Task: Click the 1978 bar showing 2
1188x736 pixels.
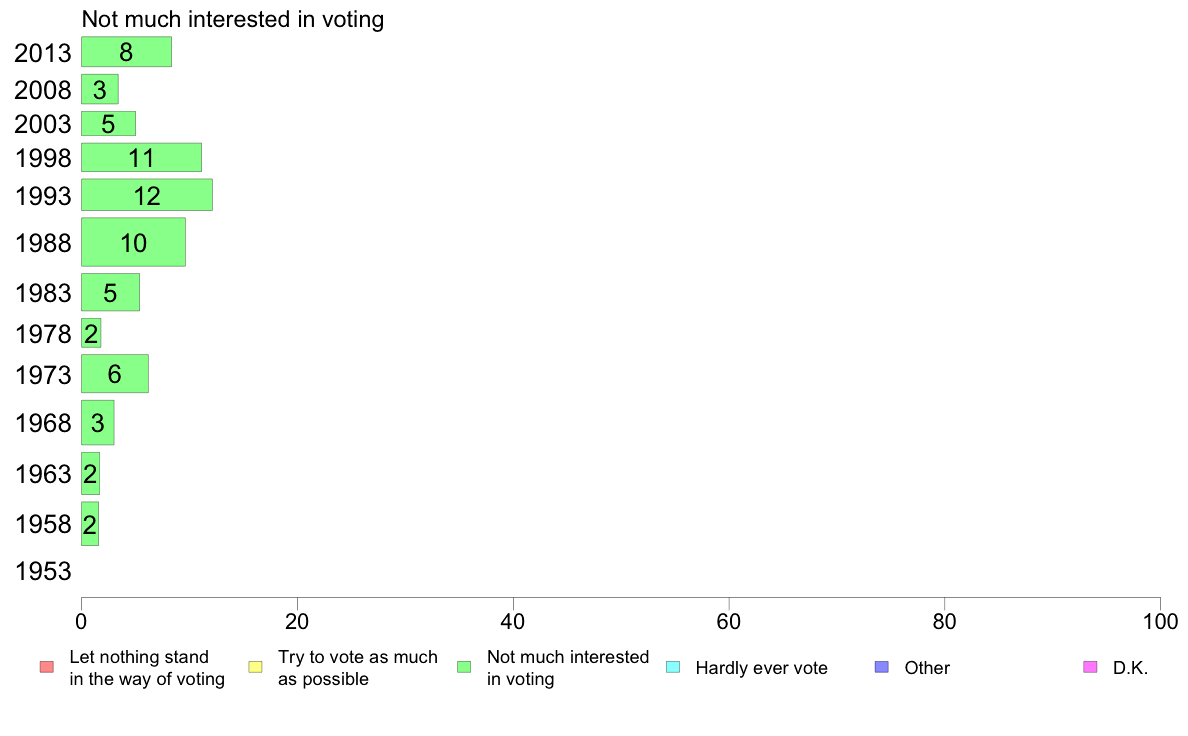Action: [91, 333]
